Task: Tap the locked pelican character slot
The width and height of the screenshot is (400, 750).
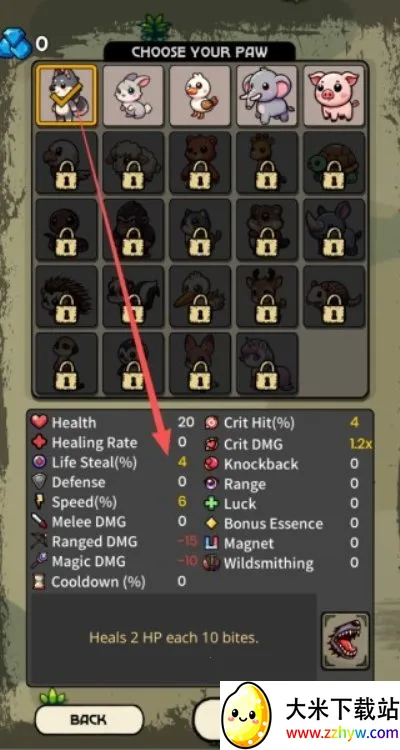Action: point(200,297)
